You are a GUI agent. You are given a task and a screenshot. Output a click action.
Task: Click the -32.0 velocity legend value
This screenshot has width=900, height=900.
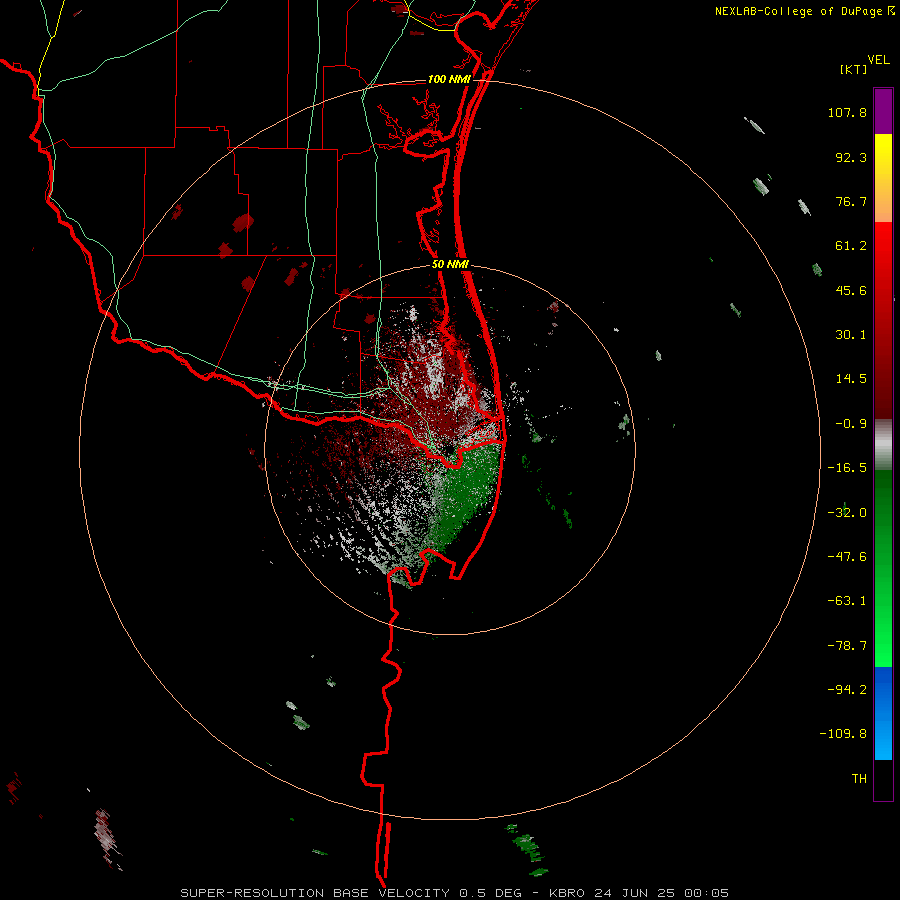(847, 513)
